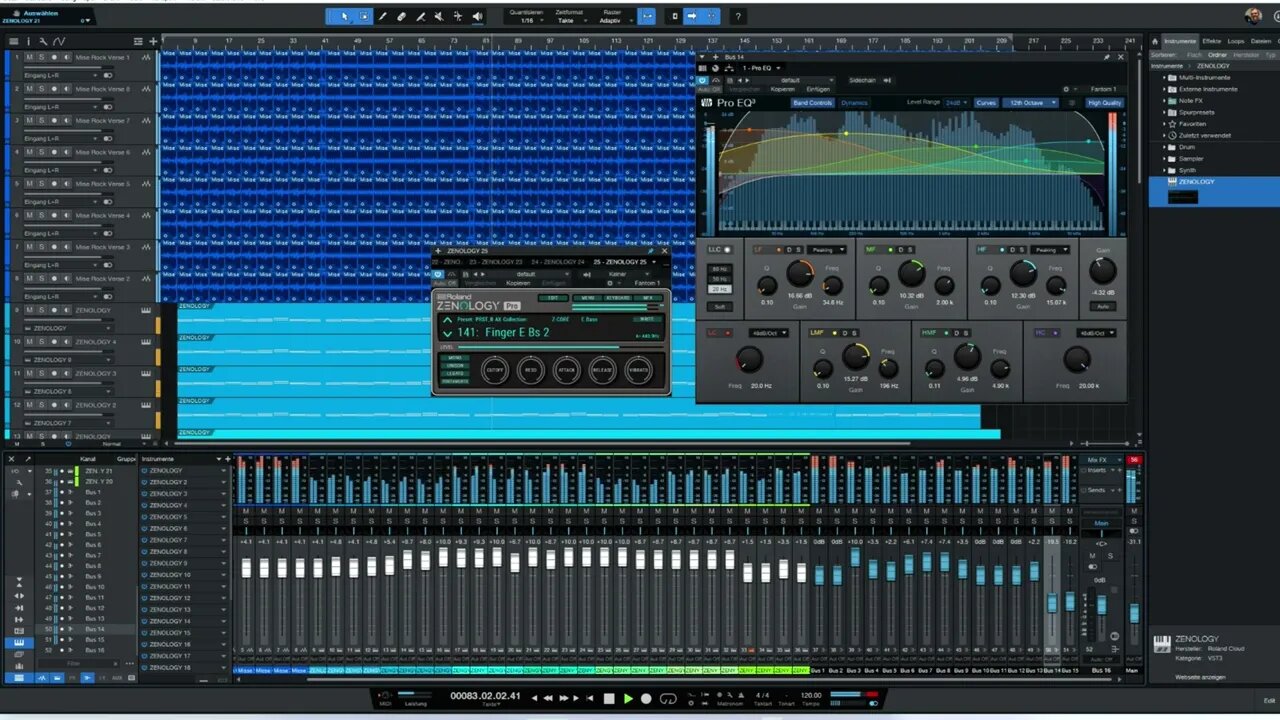Click Rewind button in transport
The width and height of the screenshot is (1280, 720).
(x=548, y=698)
